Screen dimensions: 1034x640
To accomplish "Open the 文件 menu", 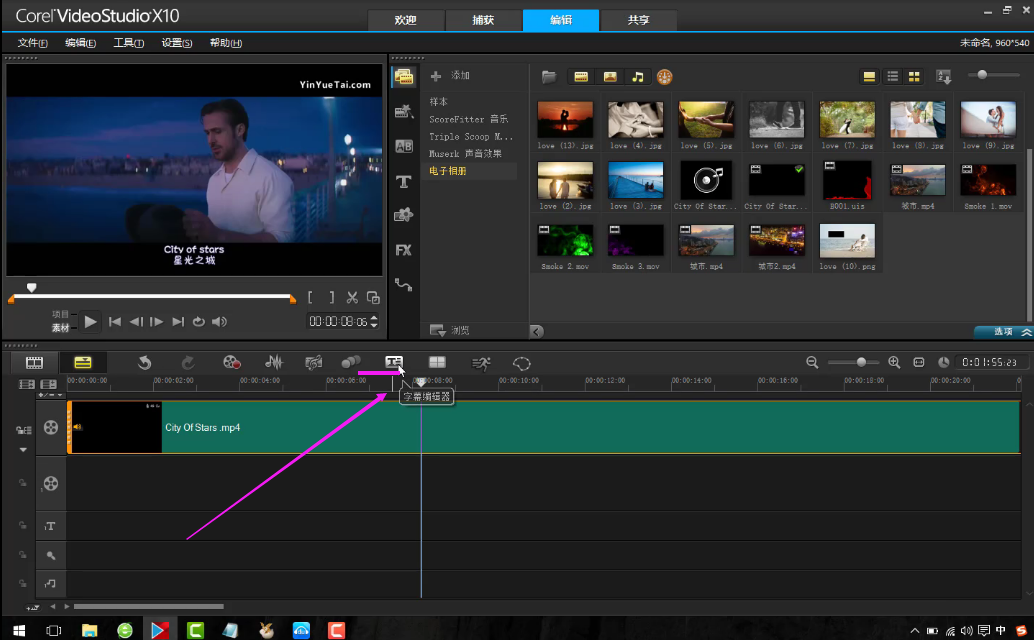I will click(33, 43).
